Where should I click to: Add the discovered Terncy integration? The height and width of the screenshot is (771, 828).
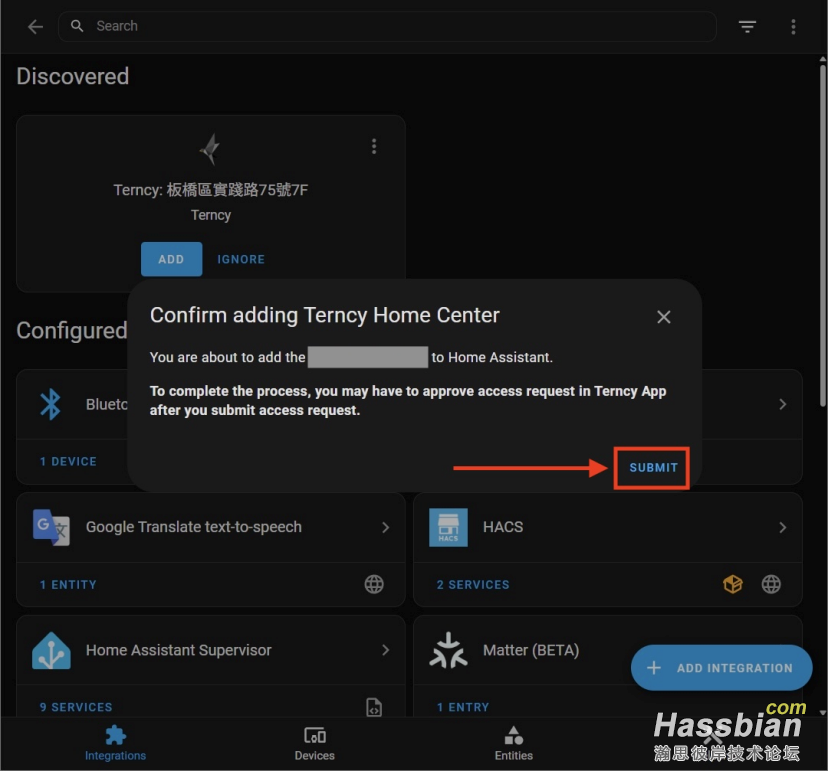pyautogui.click(x=172, y=259)
